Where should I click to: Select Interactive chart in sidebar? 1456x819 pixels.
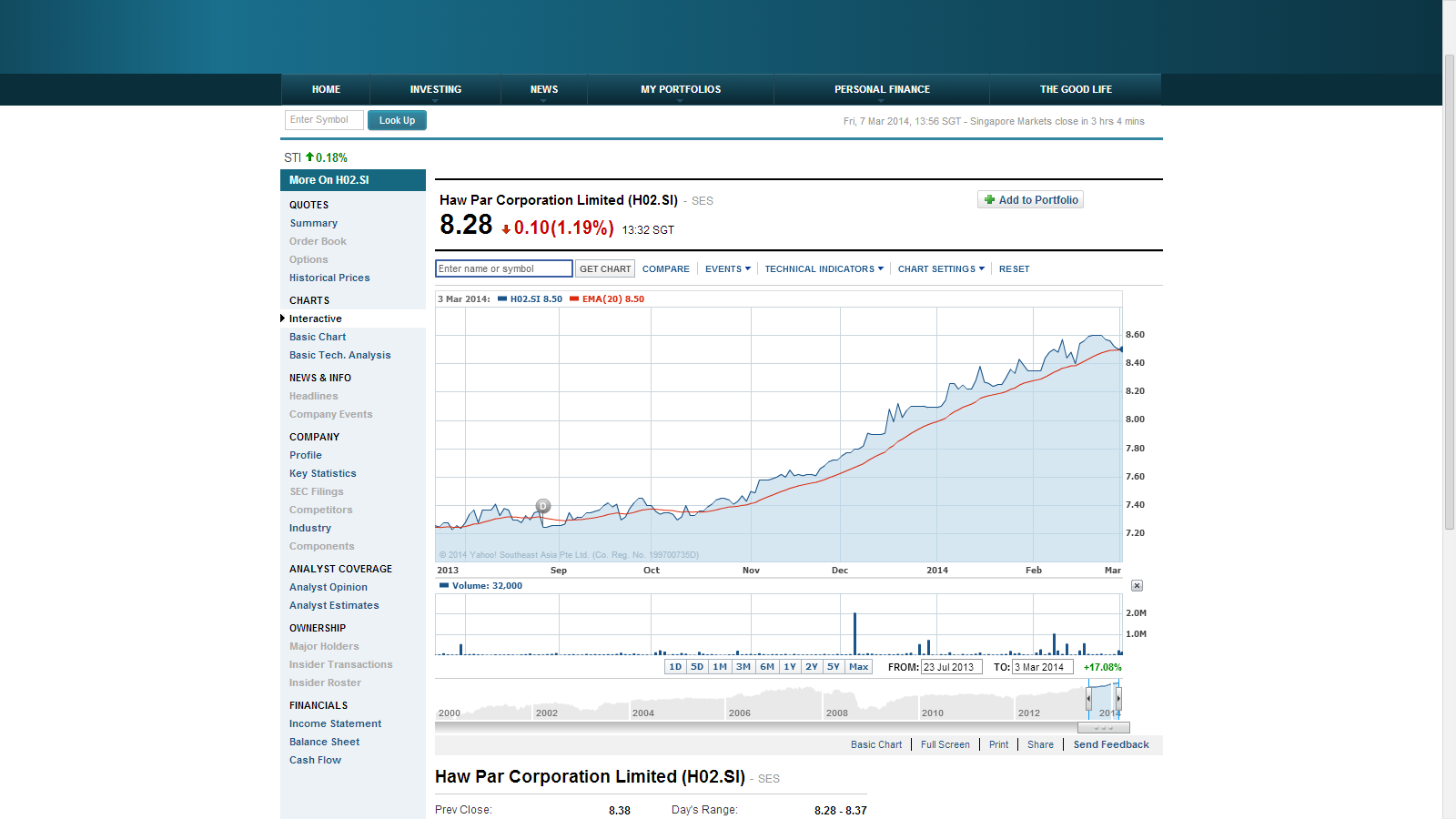coord(316,318)
